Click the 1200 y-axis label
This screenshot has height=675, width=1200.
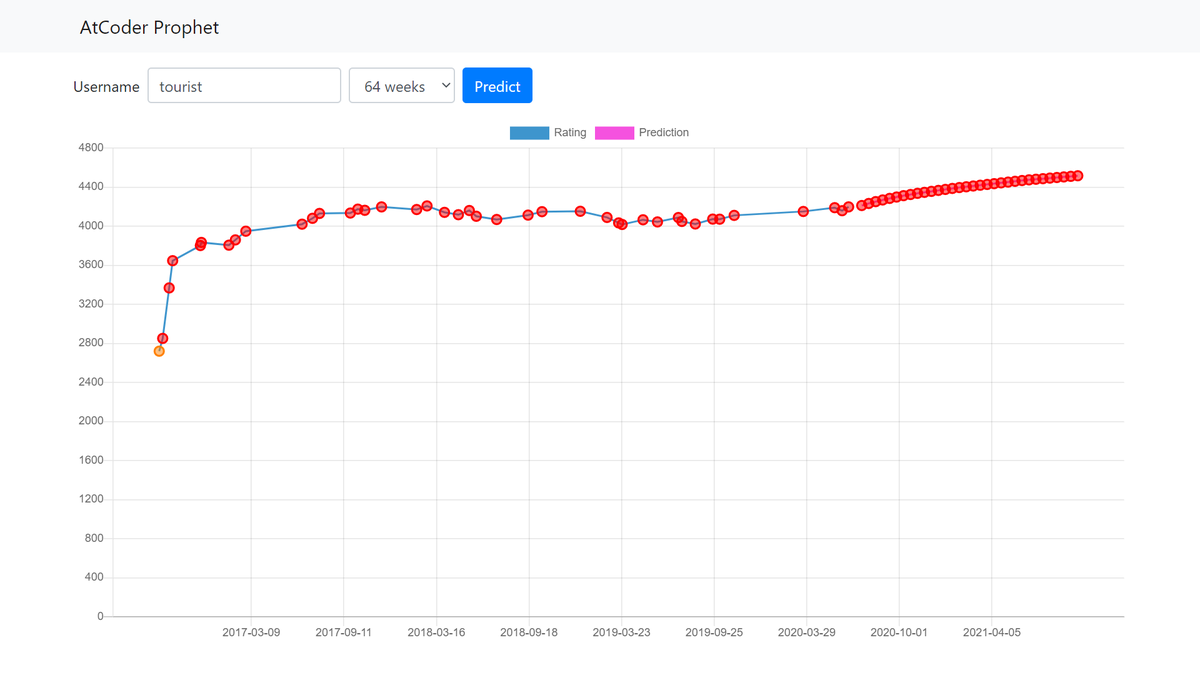(x=91, y=499)
